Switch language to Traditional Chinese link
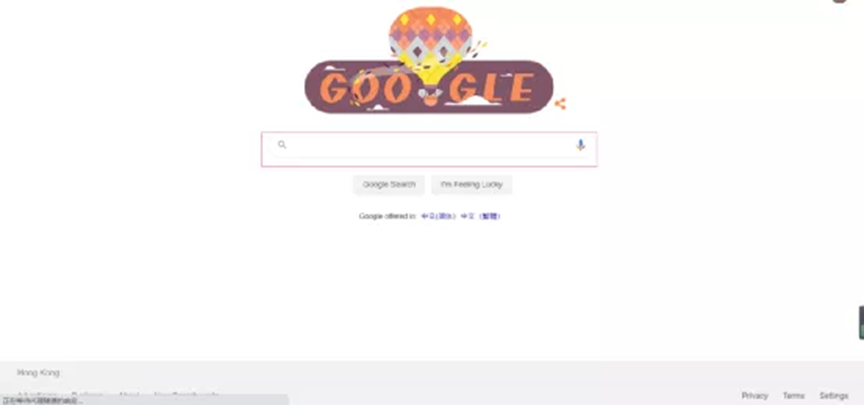This screenshot has width=864, height=405. click(x=480, y=216)
